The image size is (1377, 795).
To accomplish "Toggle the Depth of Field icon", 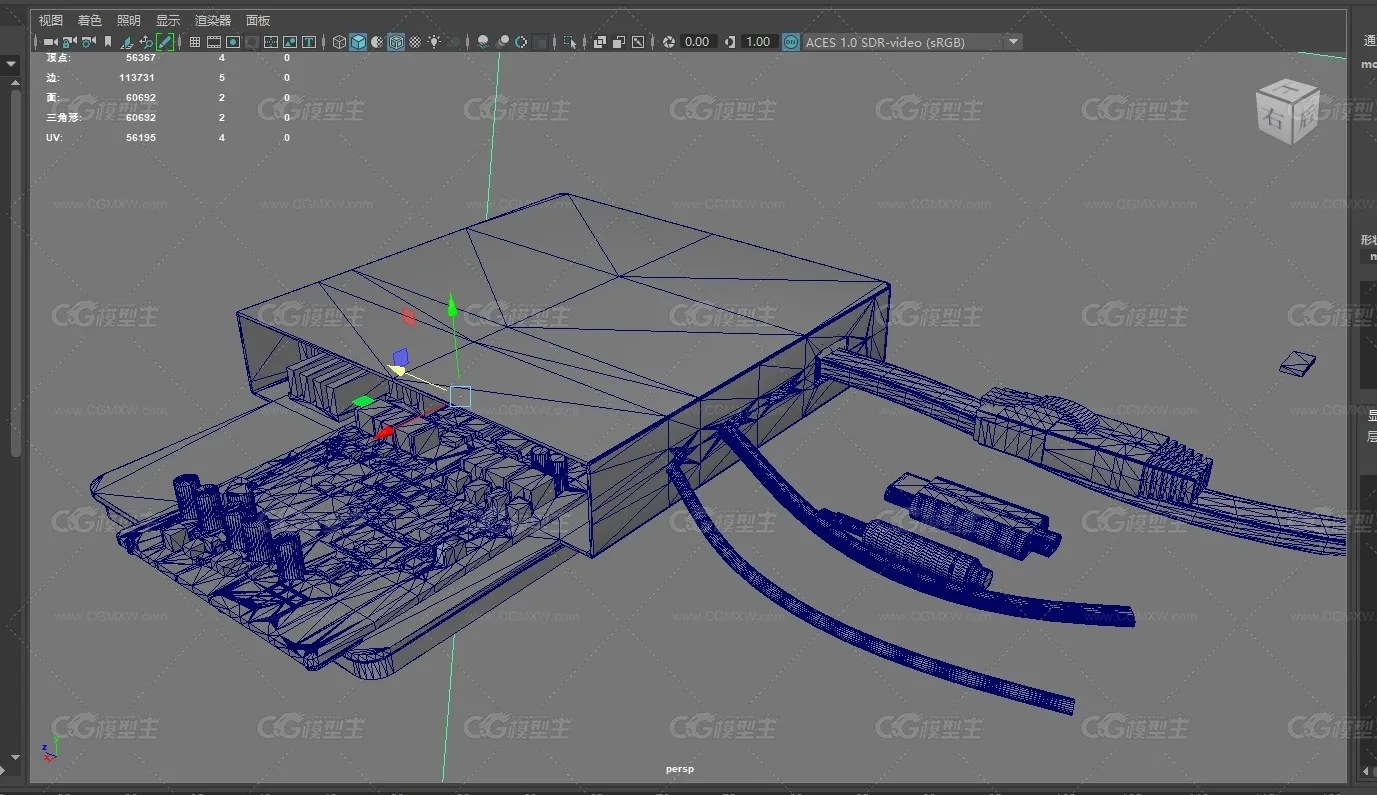I will click(x=540, y=42).
